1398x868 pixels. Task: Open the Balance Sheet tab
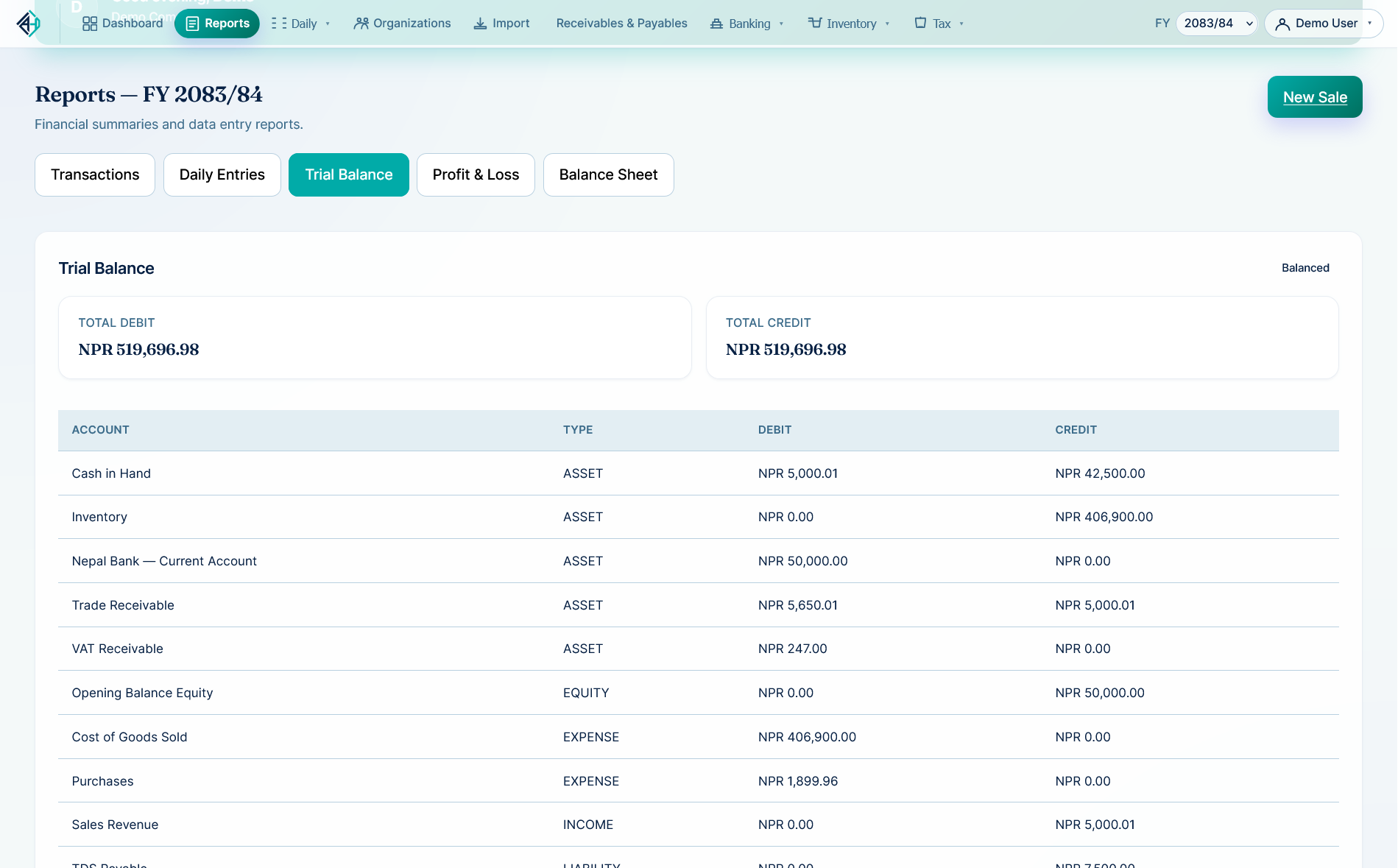[609, 174]
